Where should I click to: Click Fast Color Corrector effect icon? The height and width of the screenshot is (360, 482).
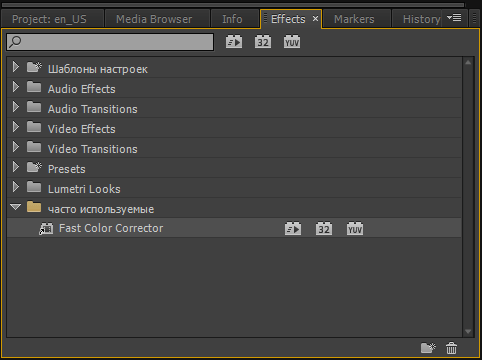[46, 229]
